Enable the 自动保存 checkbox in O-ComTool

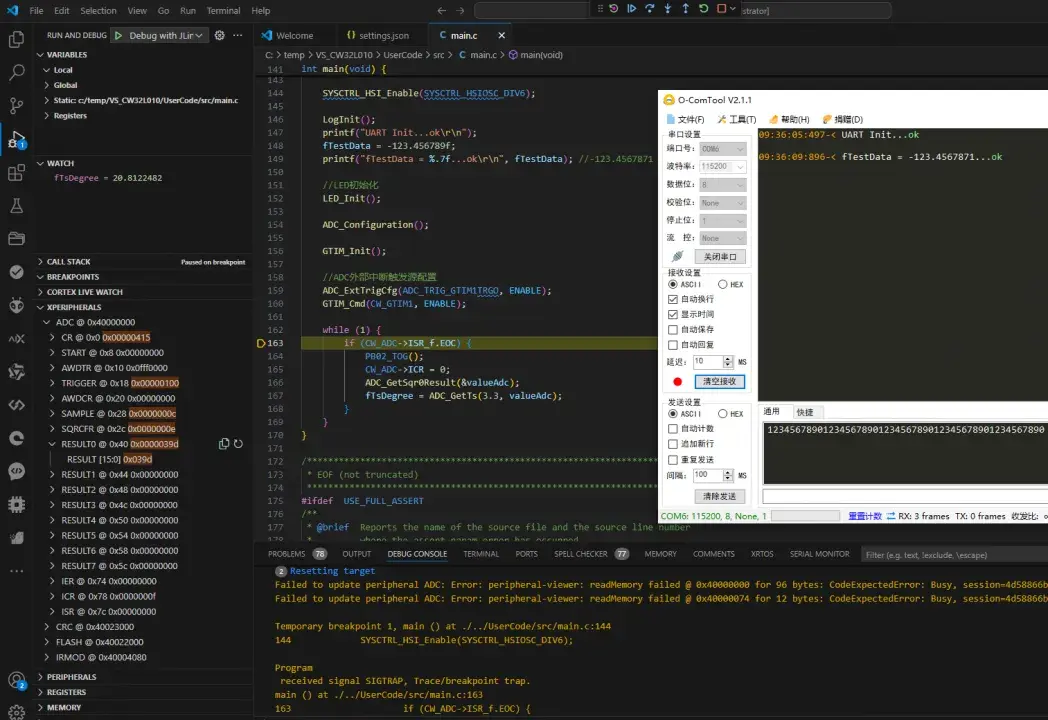click(673, 328)
